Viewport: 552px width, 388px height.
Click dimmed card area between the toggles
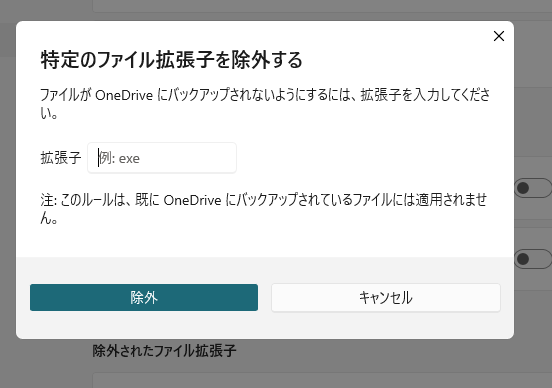[x=533, y=224]
